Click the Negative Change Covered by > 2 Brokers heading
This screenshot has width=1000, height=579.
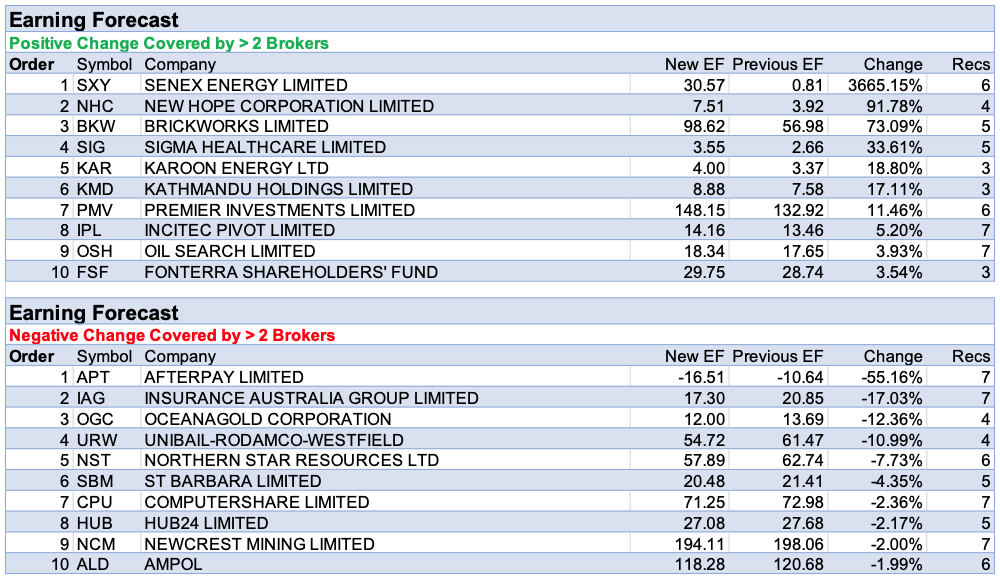pos(172,335)
